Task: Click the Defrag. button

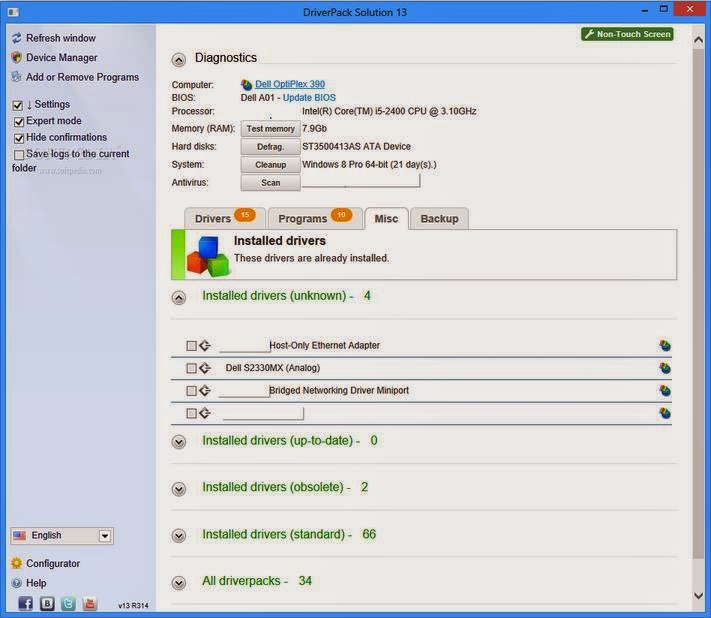Action: (x=270, y=147)
